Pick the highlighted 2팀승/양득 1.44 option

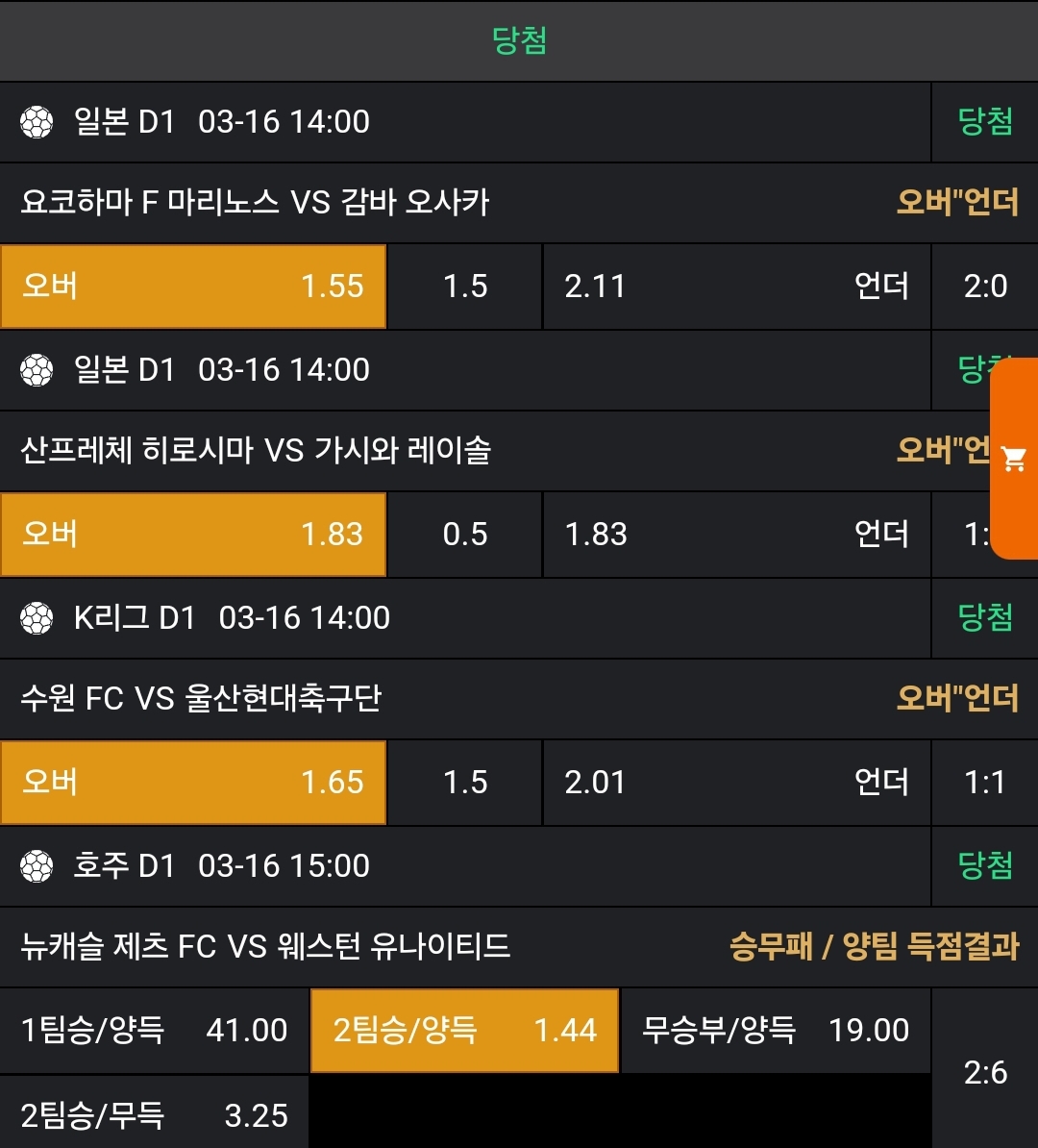(464, 1031)
